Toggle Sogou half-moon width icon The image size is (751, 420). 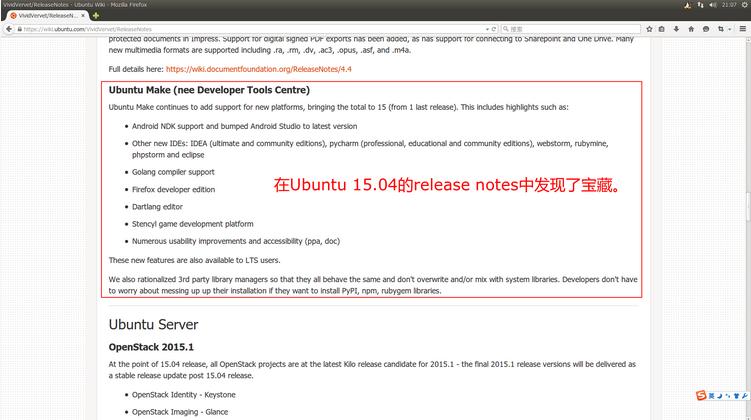point(719,396)
